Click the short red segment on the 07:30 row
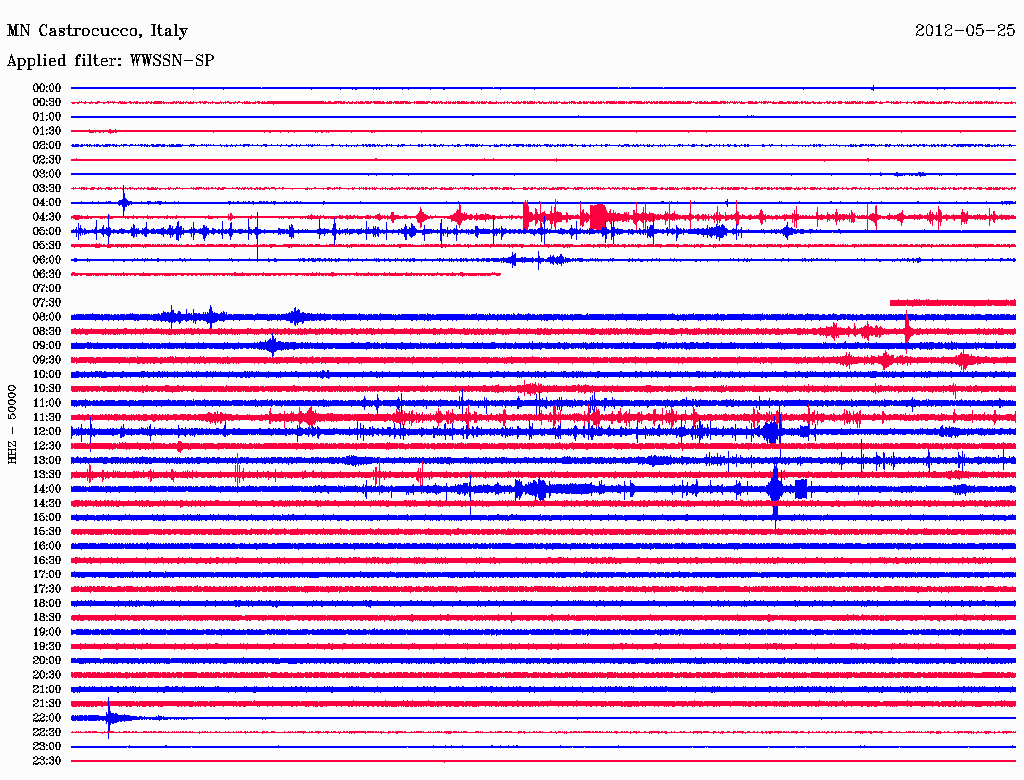 coord(953,302)
